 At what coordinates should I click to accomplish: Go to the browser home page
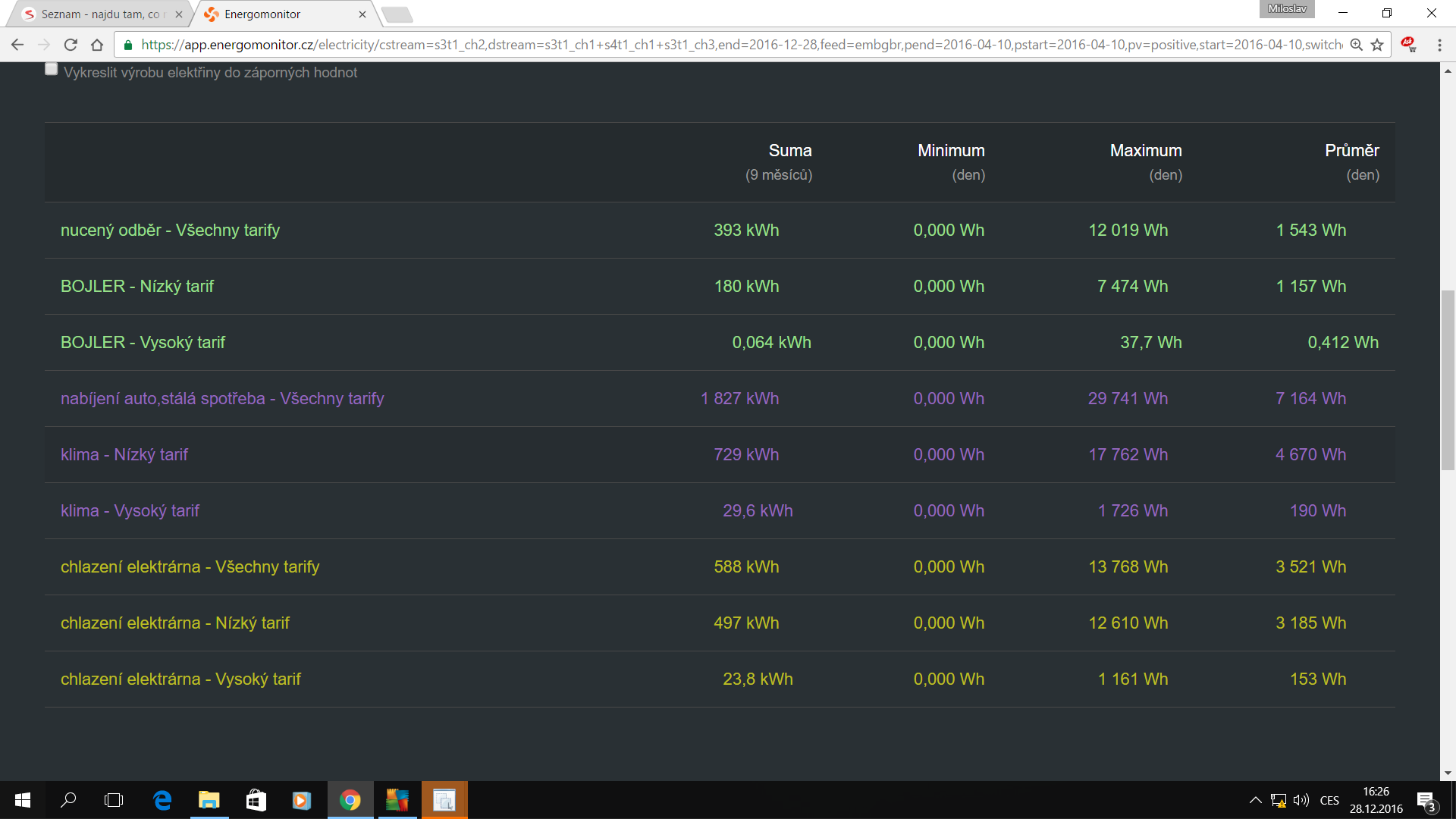pyautogui.click(x=97, y=45)
